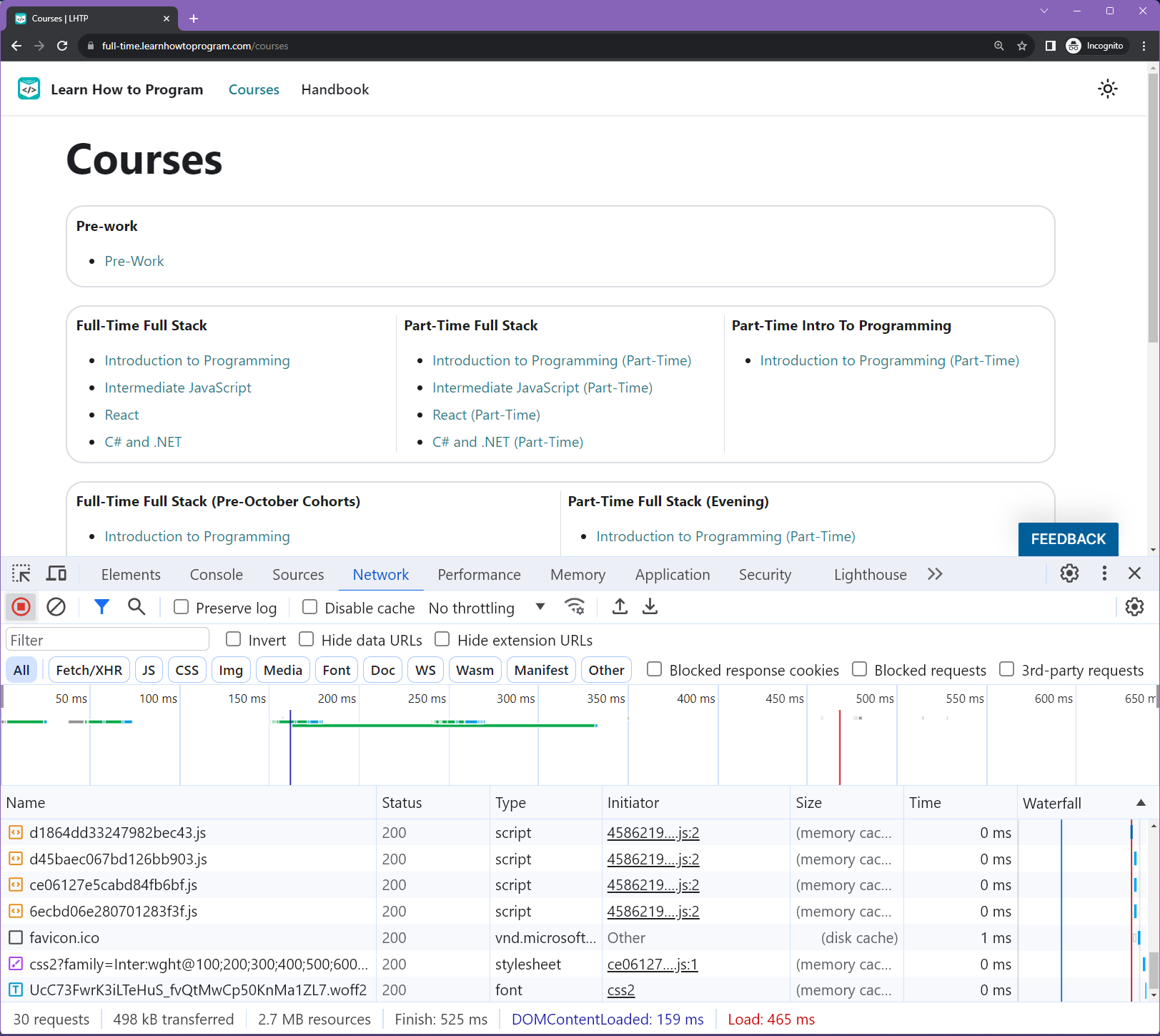The width and height of the screenshot is (1160, 1036).
Task: Open the No throttling dropdown
Action: [x=487, y=608]
